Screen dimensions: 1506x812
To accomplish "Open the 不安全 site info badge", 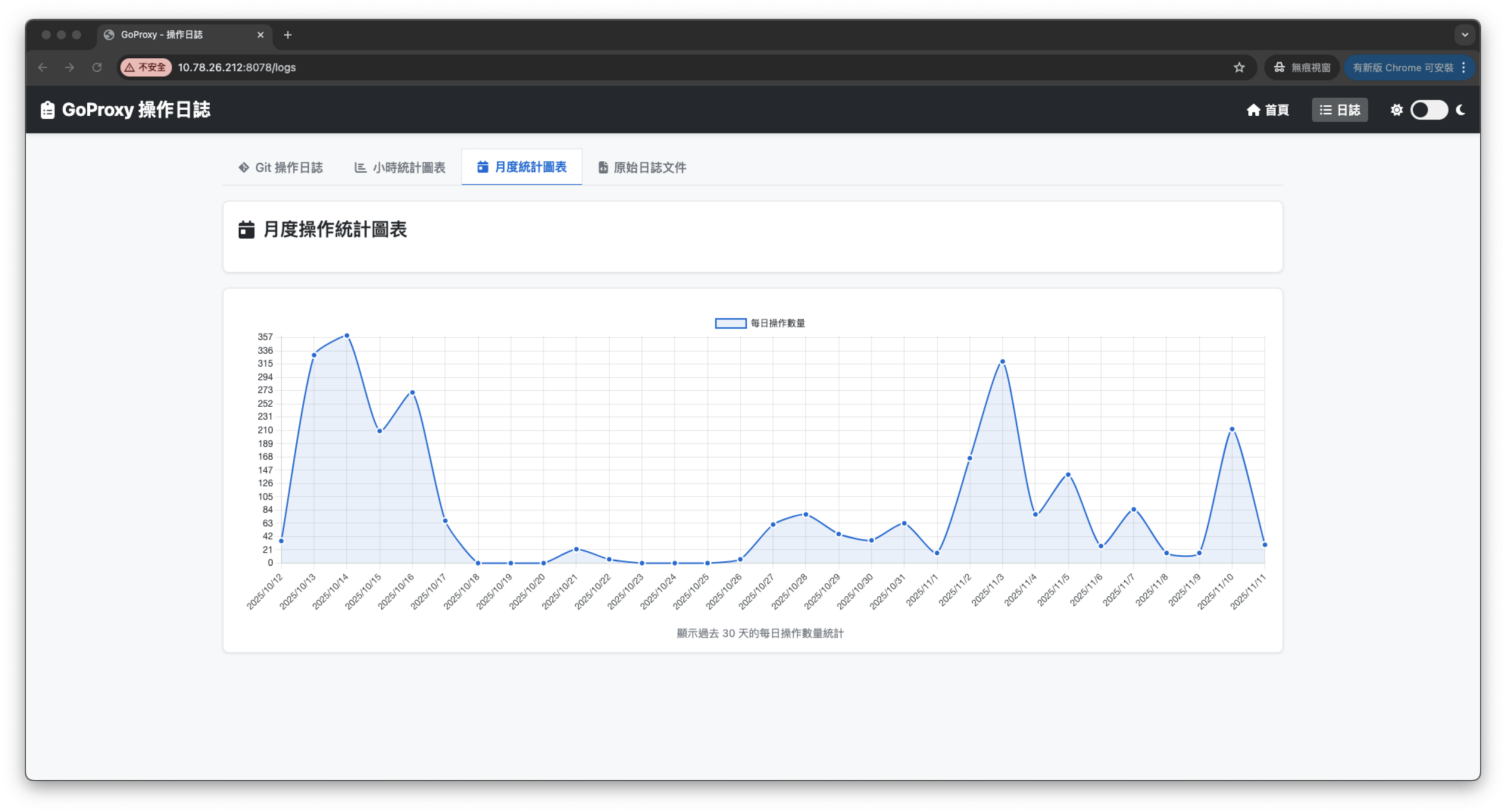I will [146, 67].
